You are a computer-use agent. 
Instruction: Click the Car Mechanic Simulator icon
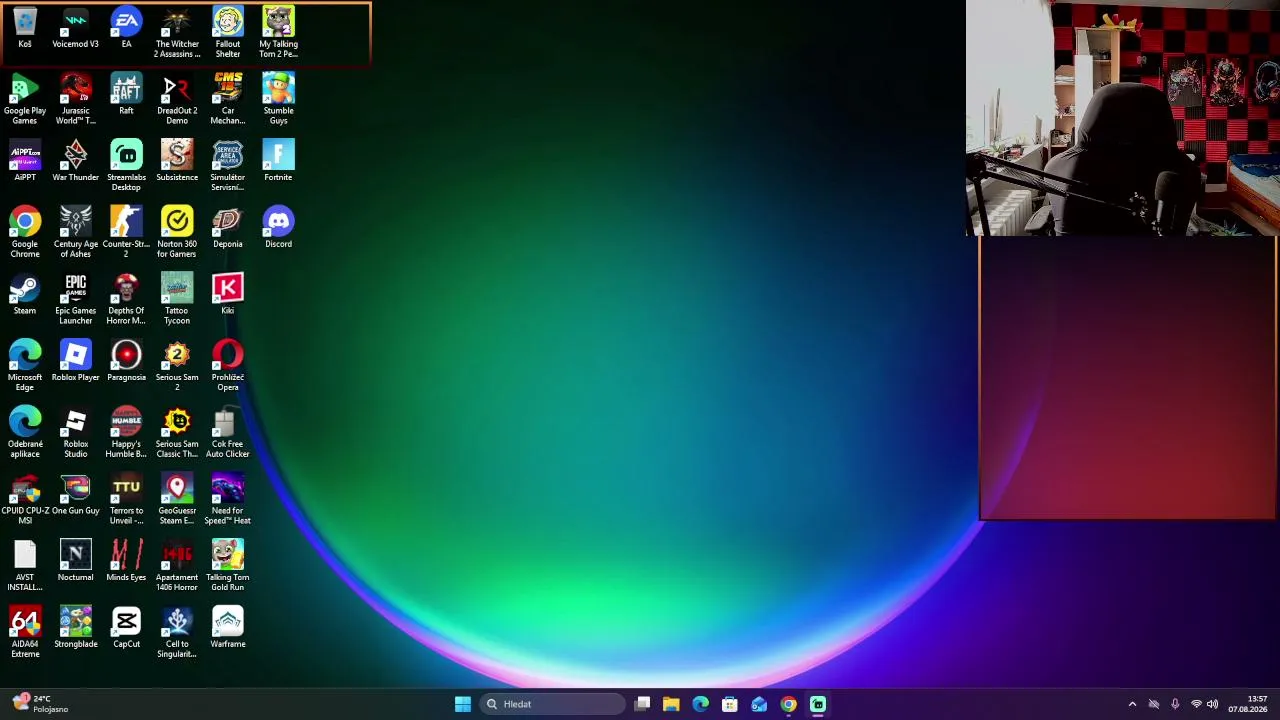pyautogui.click(x=228, y=100)
